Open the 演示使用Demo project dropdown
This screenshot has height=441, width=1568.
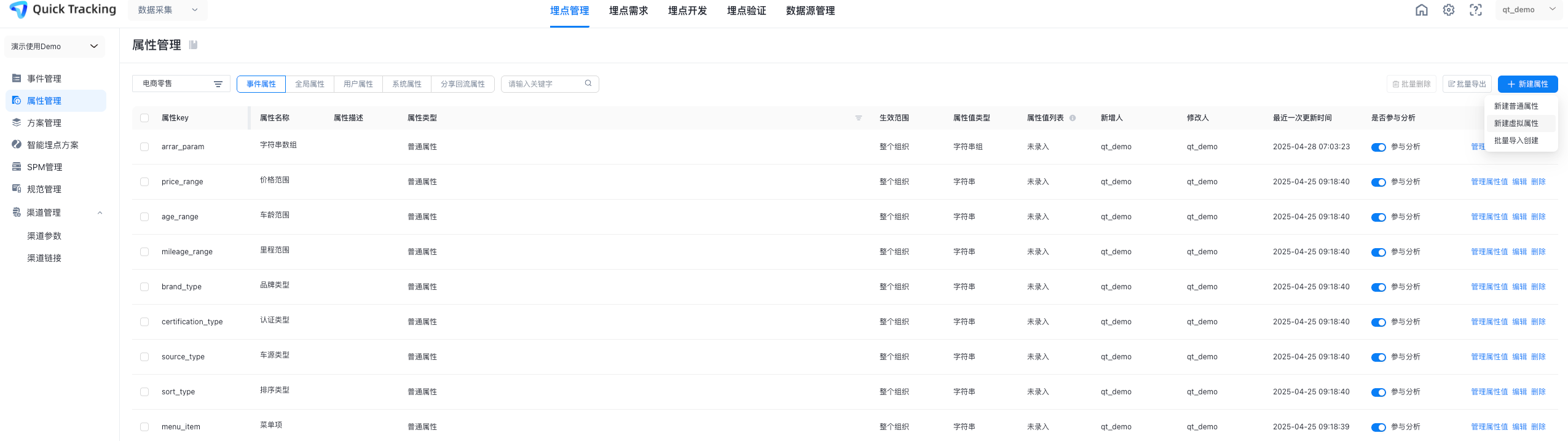point(55,46)
